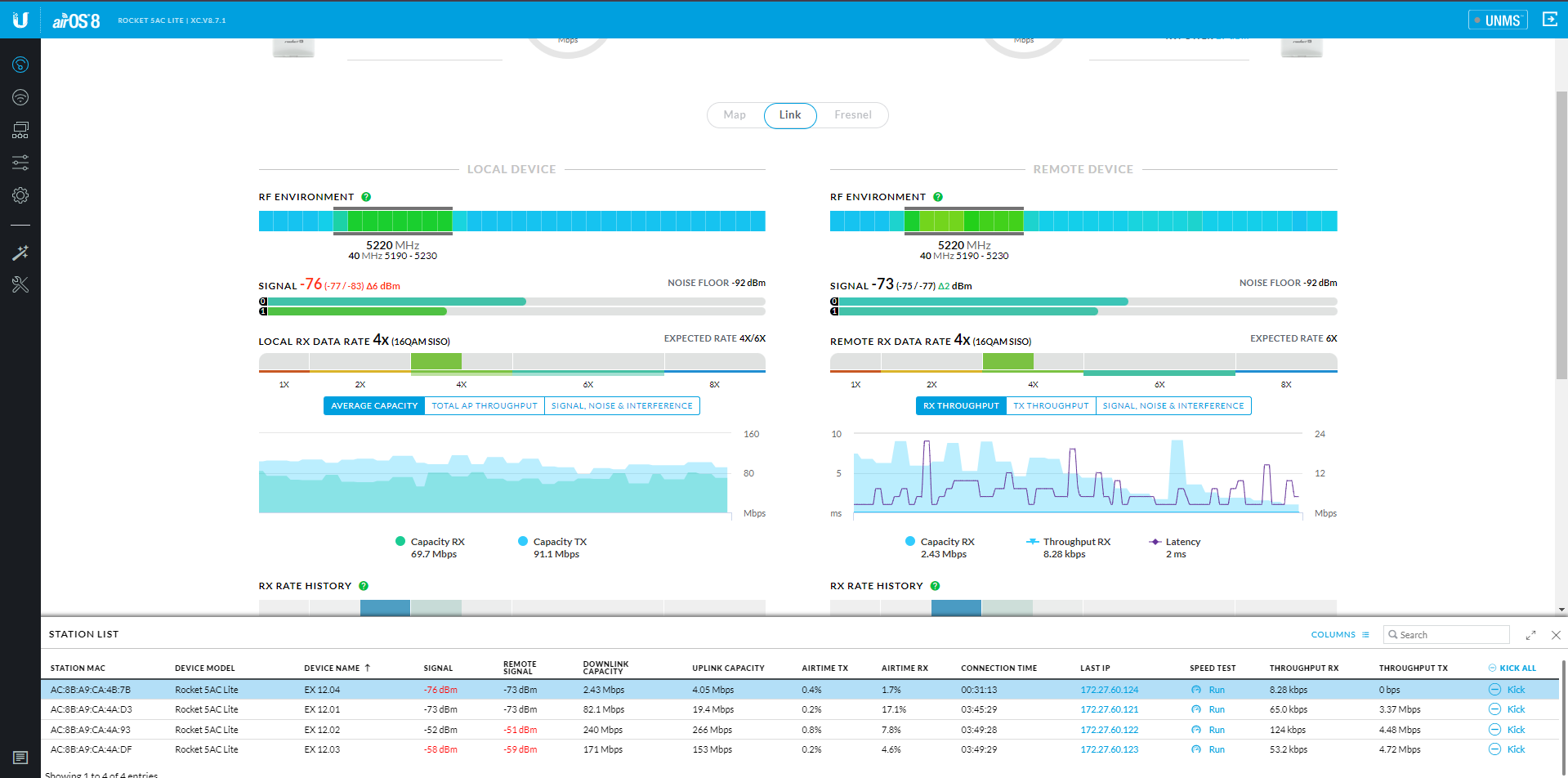Open last IP link 172.27.60.121
Viewport: 1568px width, 778px height.
pyautogui.click(x=1109, y=709)
